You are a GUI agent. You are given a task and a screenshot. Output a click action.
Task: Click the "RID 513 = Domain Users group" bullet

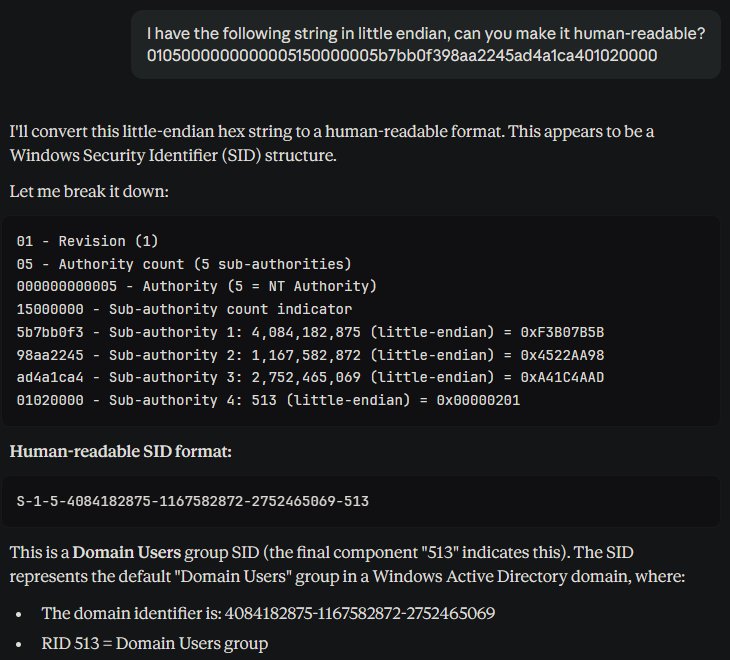click(154, 644)
